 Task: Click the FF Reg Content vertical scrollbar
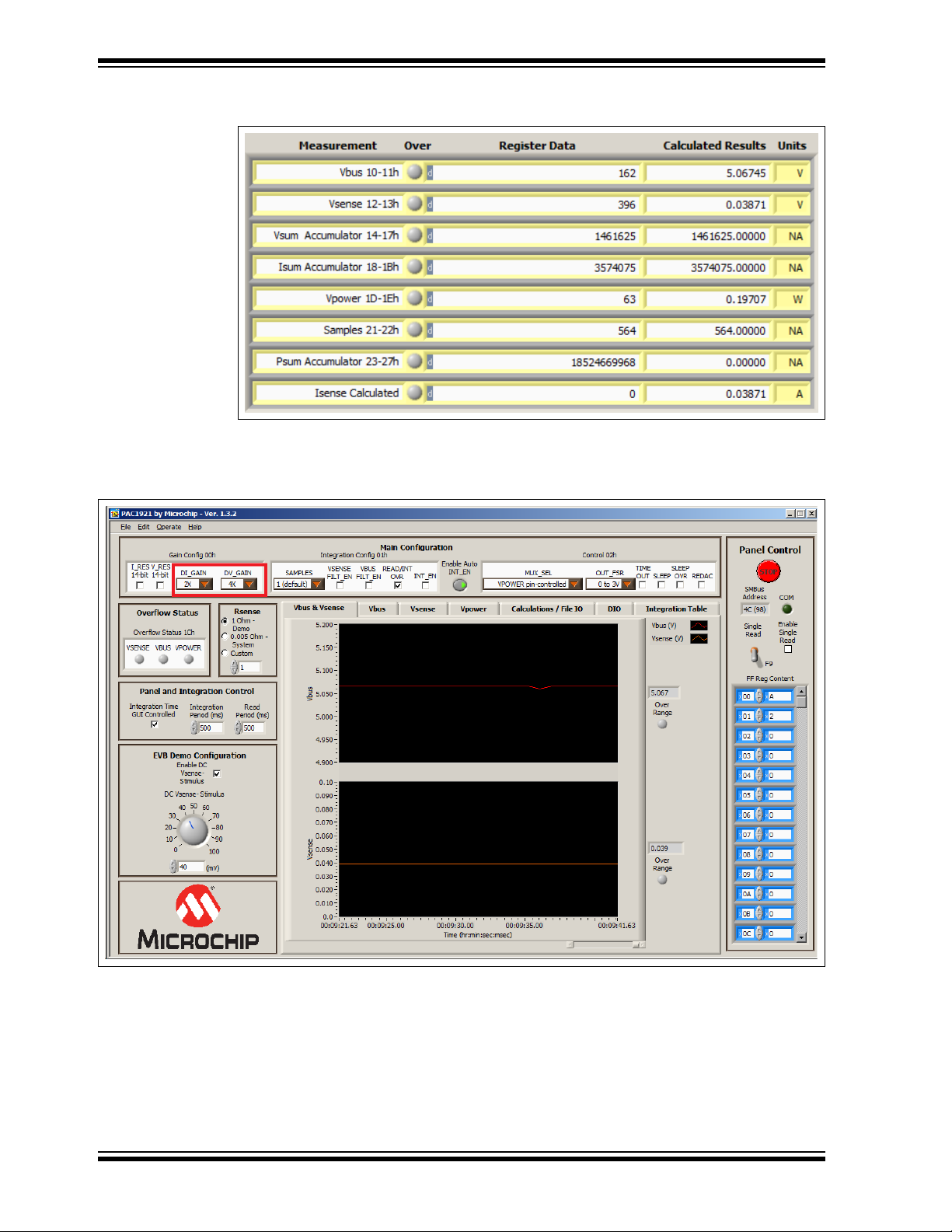pyautogui.click(x=801, y=814)
